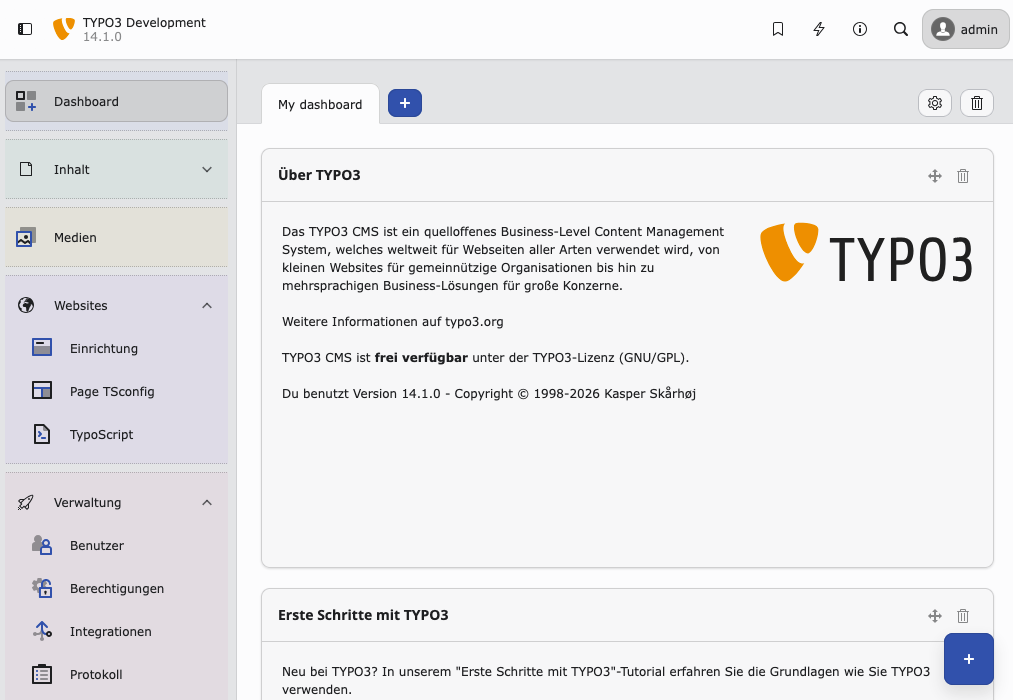Click the floating add widget button

click(968, 658)
